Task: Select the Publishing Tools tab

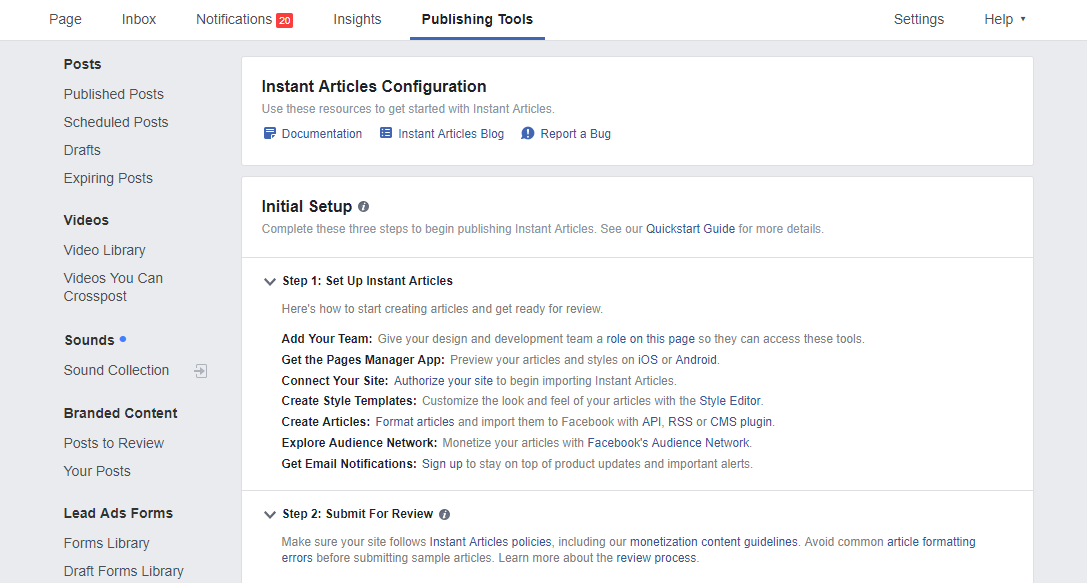Action: [x=477, y=19]
